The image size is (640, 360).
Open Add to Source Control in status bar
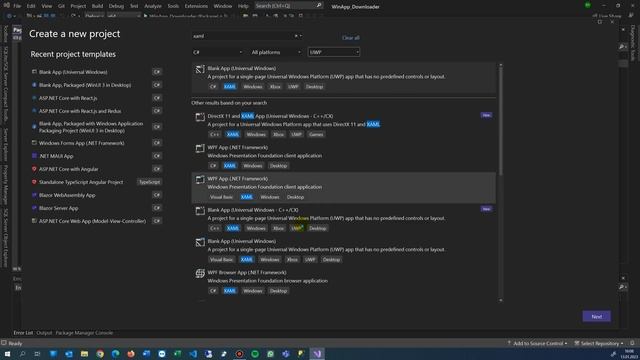pos(537,343)
